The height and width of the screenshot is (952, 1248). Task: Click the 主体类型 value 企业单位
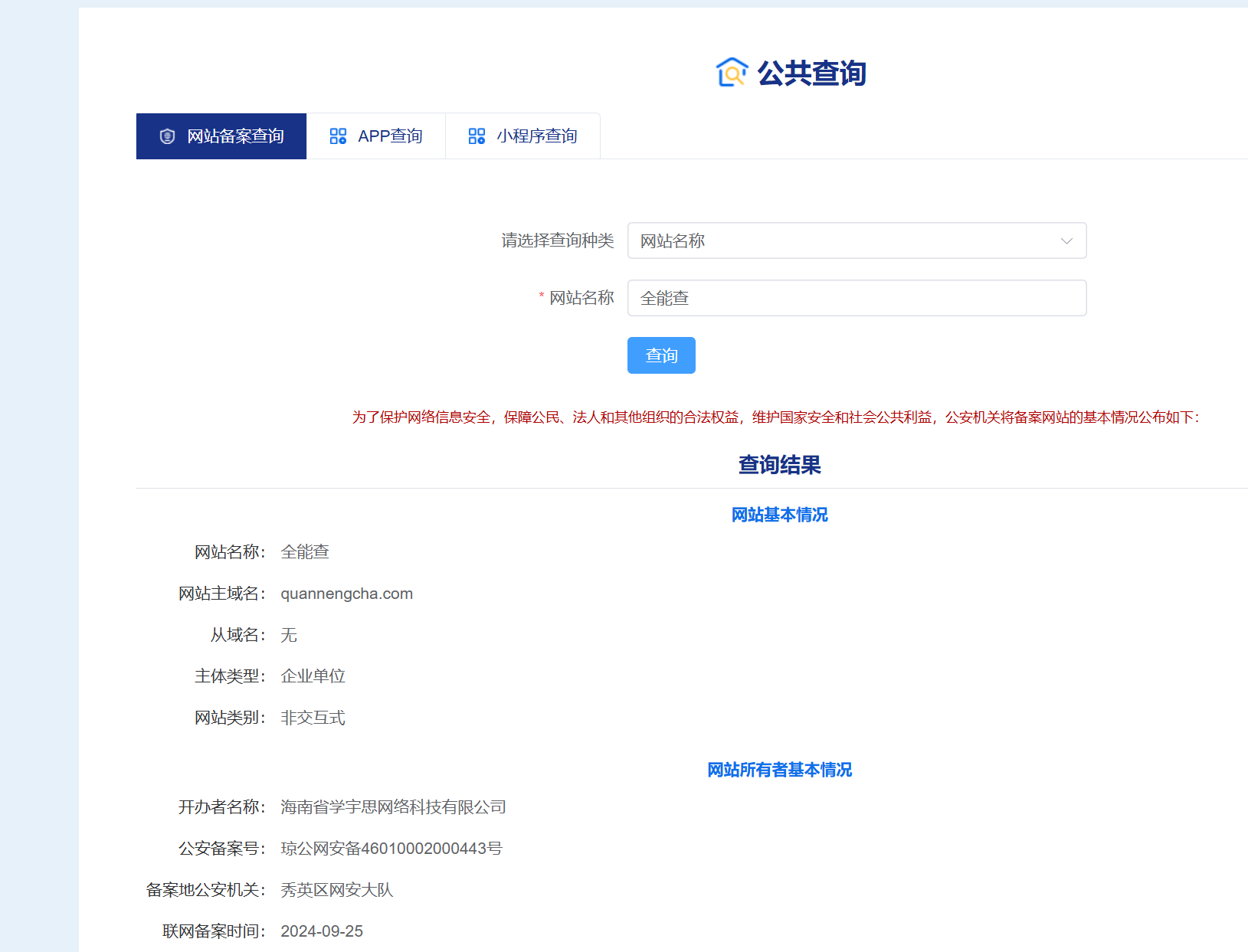click(313, 676)
